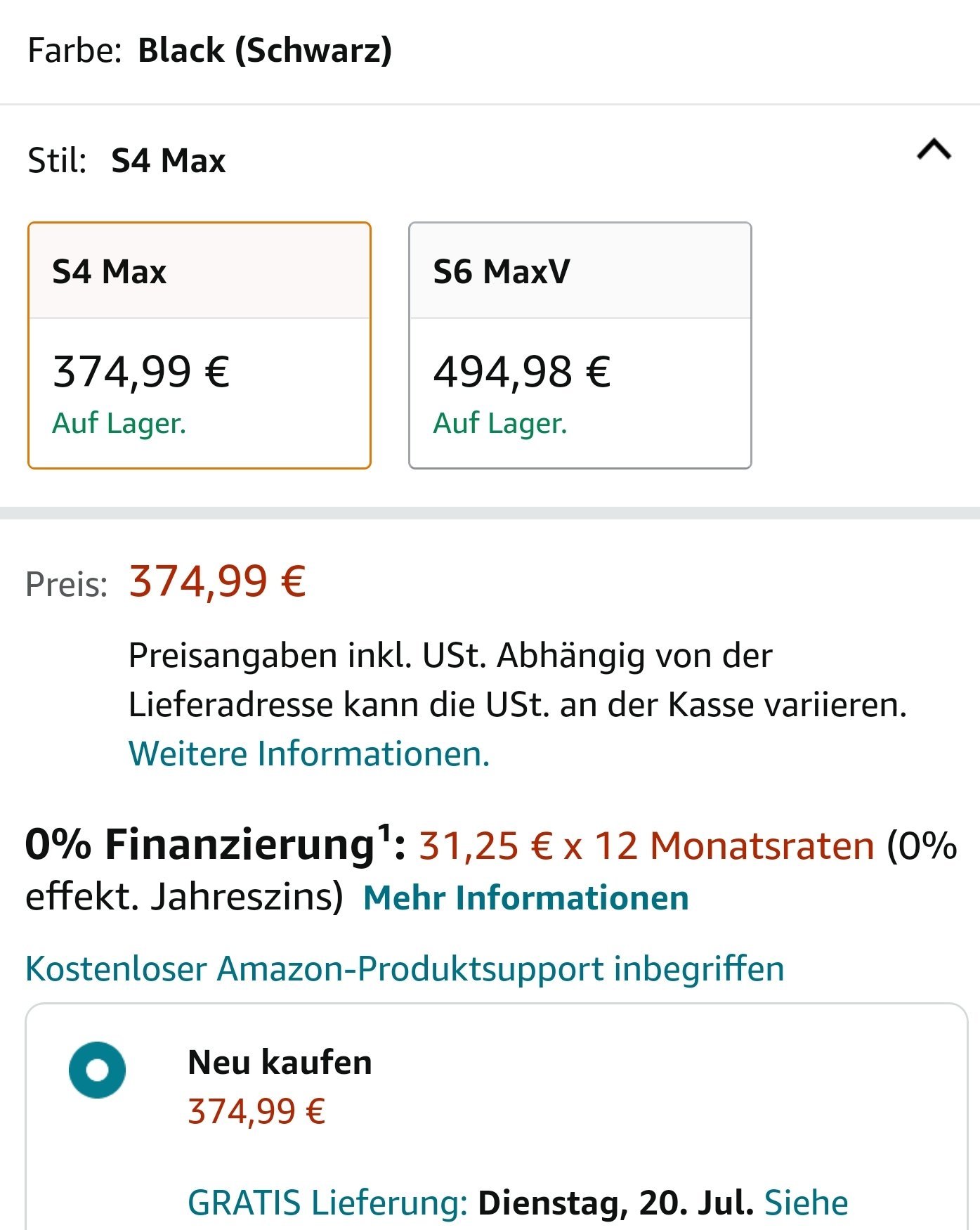Tap Auf Lager under S6 MaxV
Image resolution: width=980 pixels, height=1230 pixels.
tap(500, 423)
